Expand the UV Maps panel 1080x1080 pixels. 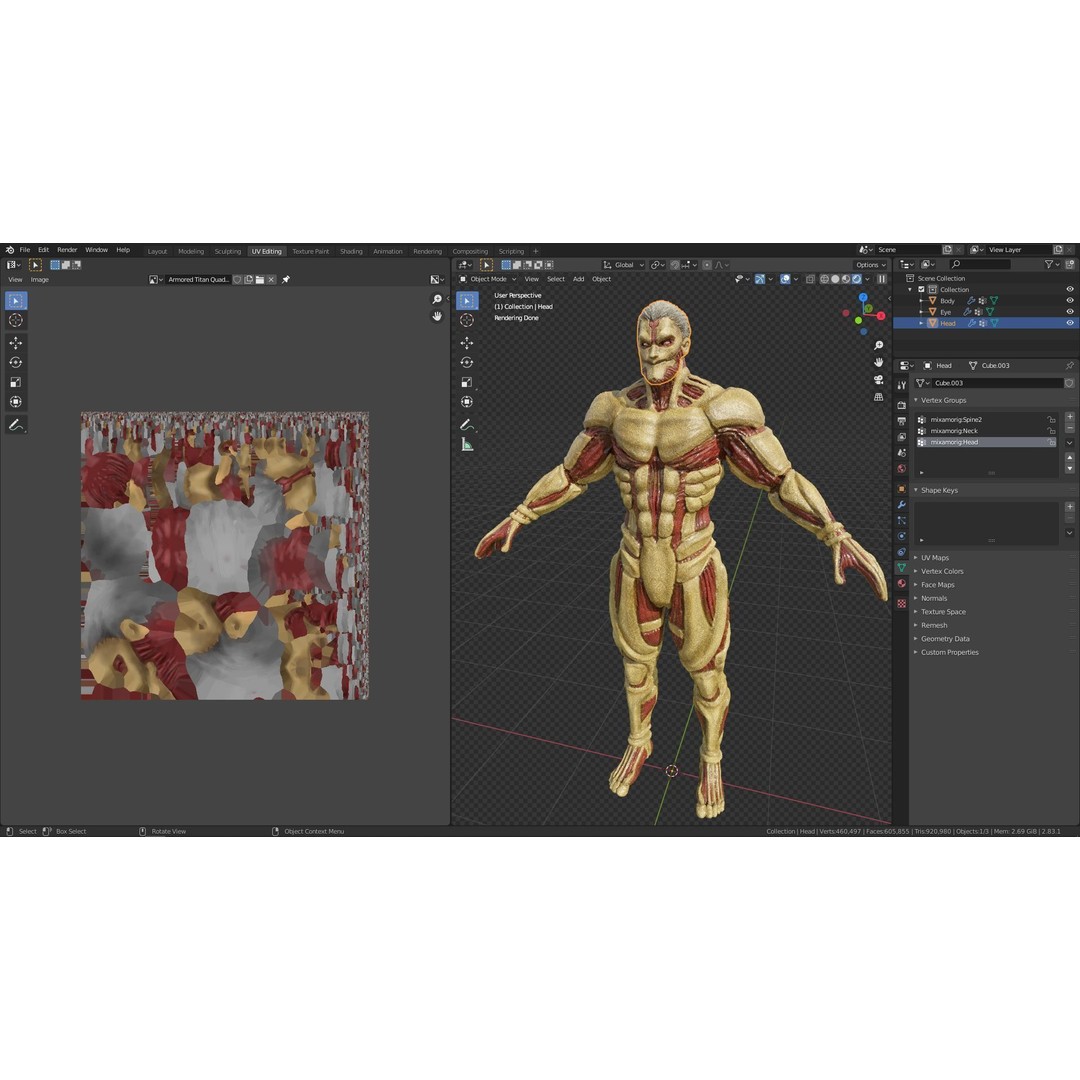click(935, 558)
